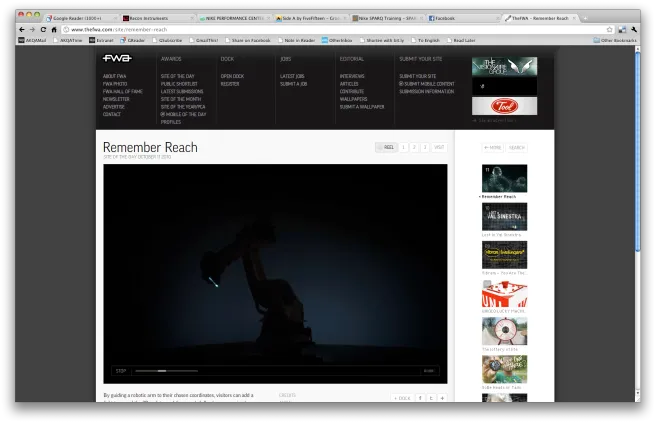Switch to the Nike Performance Center tab

point(234,18)
